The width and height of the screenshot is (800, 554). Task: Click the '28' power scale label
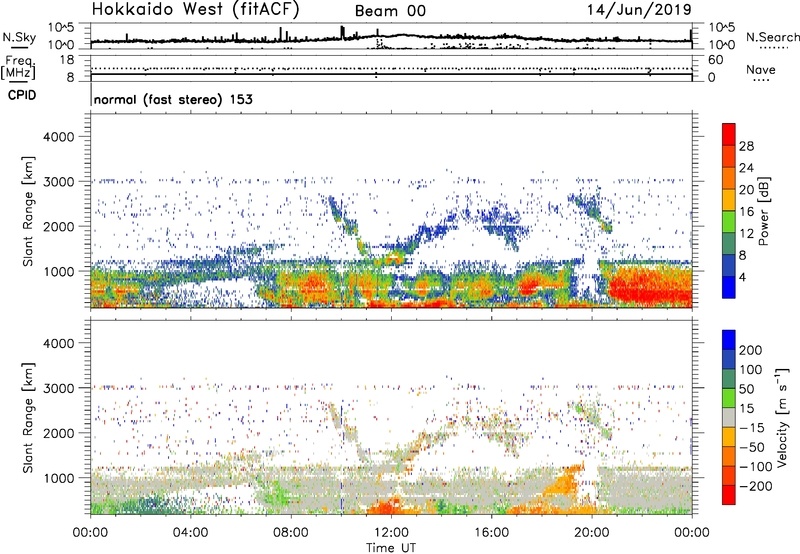[x=746, y=146]
